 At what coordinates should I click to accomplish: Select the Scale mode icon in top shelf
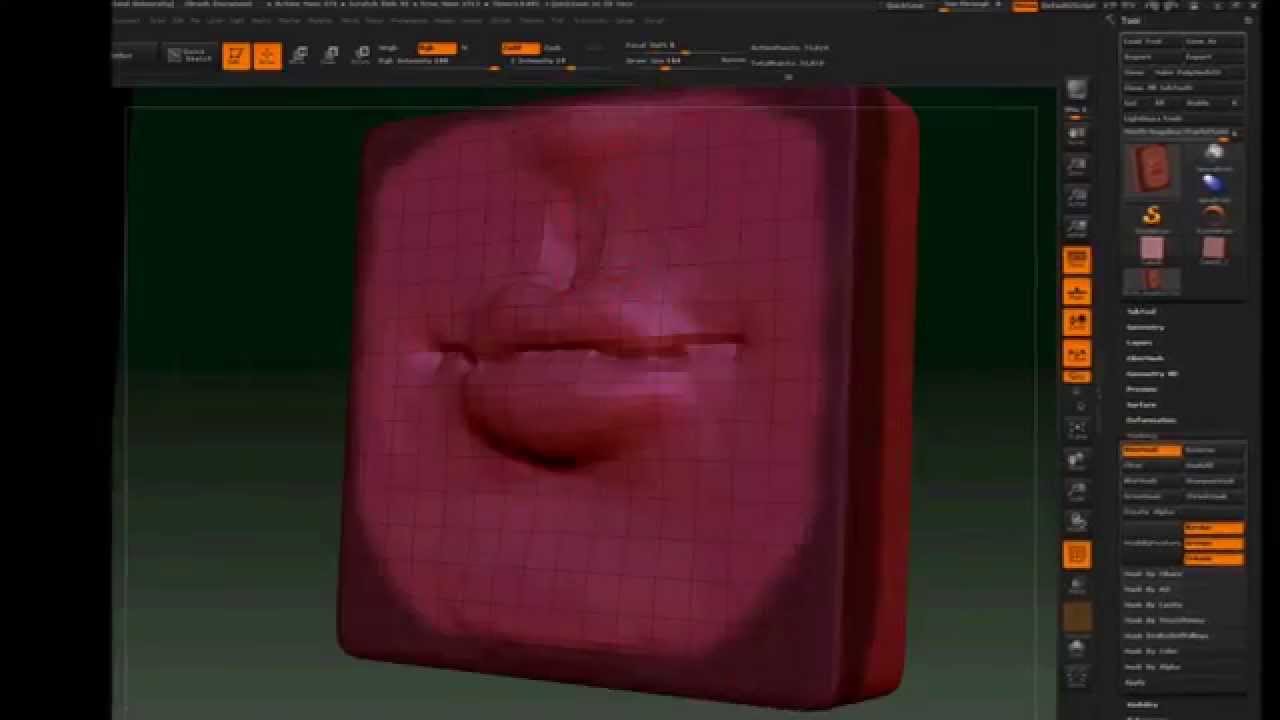[330, 56]
